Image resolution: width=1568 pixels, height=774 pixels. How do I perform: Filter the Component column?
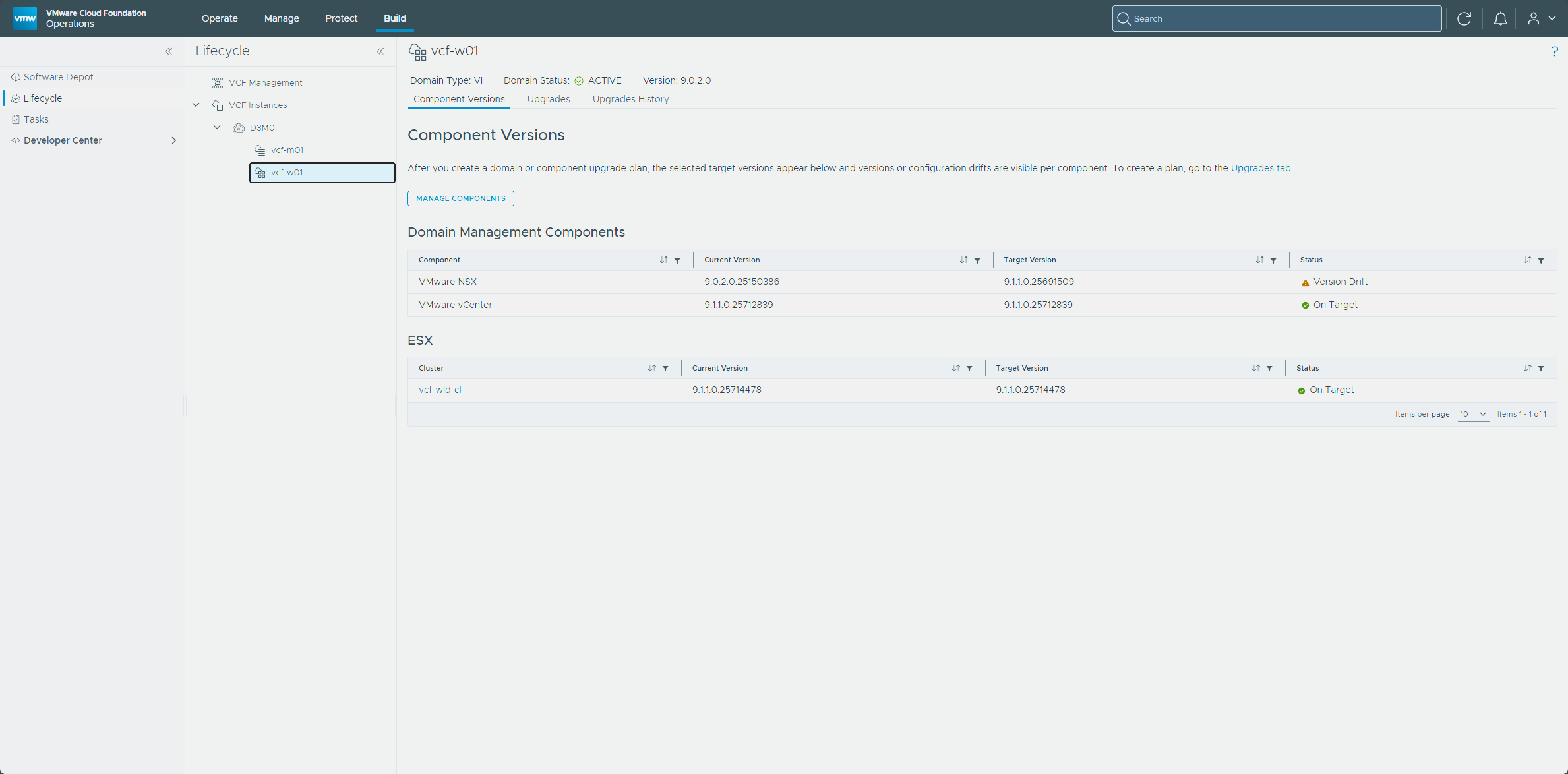(677, 260)
